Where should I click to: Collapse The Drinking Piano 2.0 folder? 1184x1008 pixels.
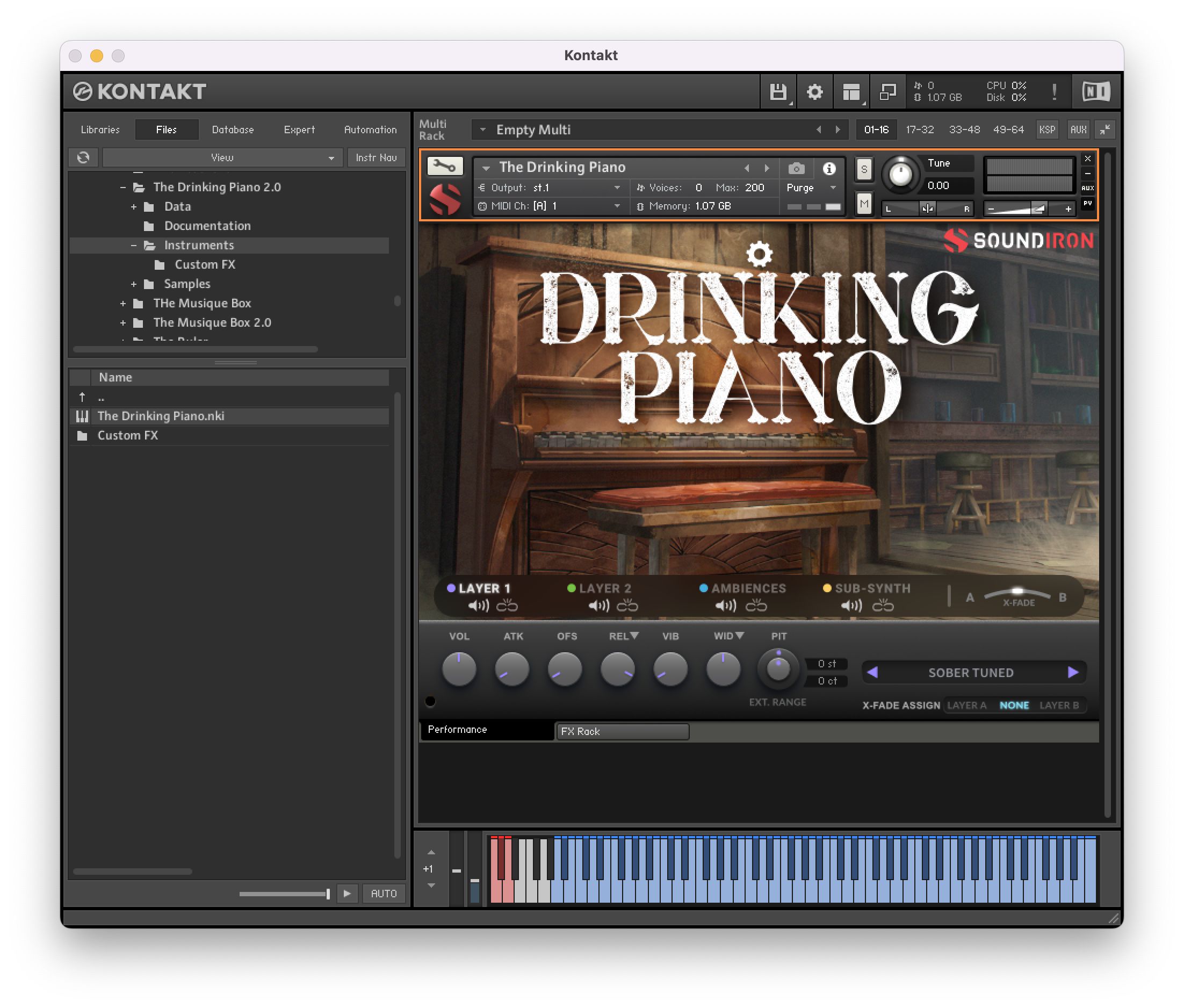(x=122, y=188)
